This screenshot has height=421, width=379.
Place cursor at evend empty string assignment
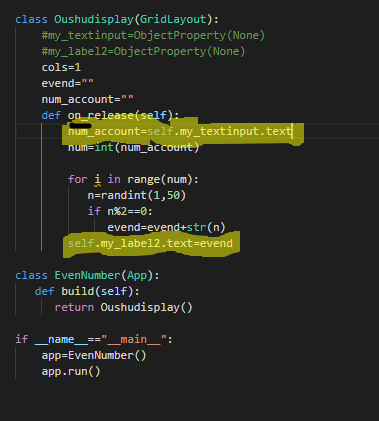(x=68, y=83)
